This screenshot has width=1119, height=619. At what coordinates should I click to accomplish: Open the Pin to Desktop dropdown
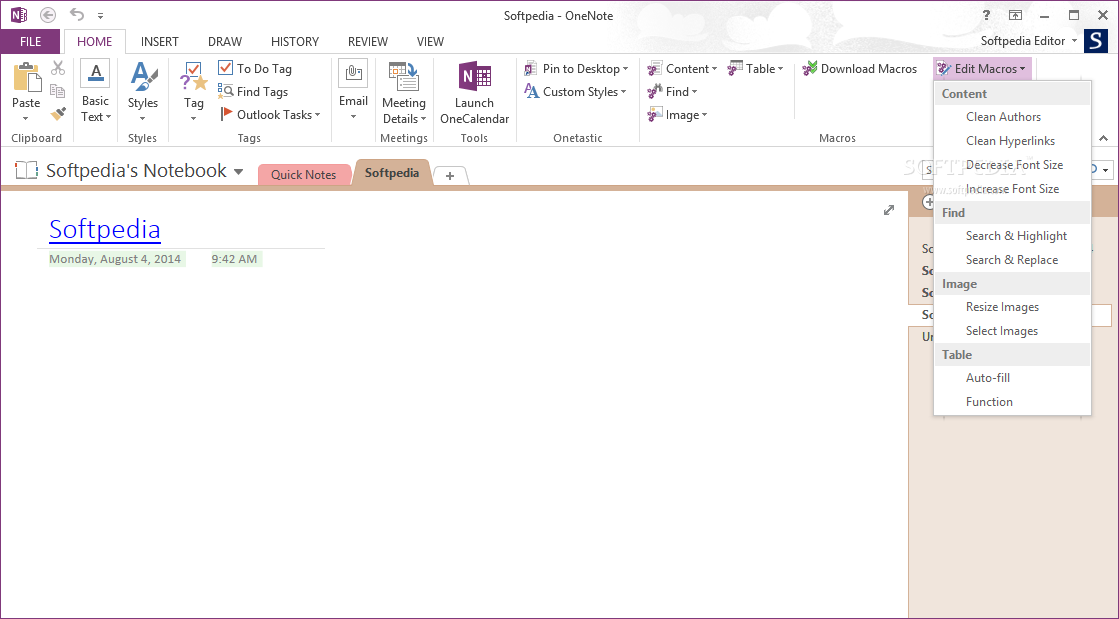(x=576, y=69)
